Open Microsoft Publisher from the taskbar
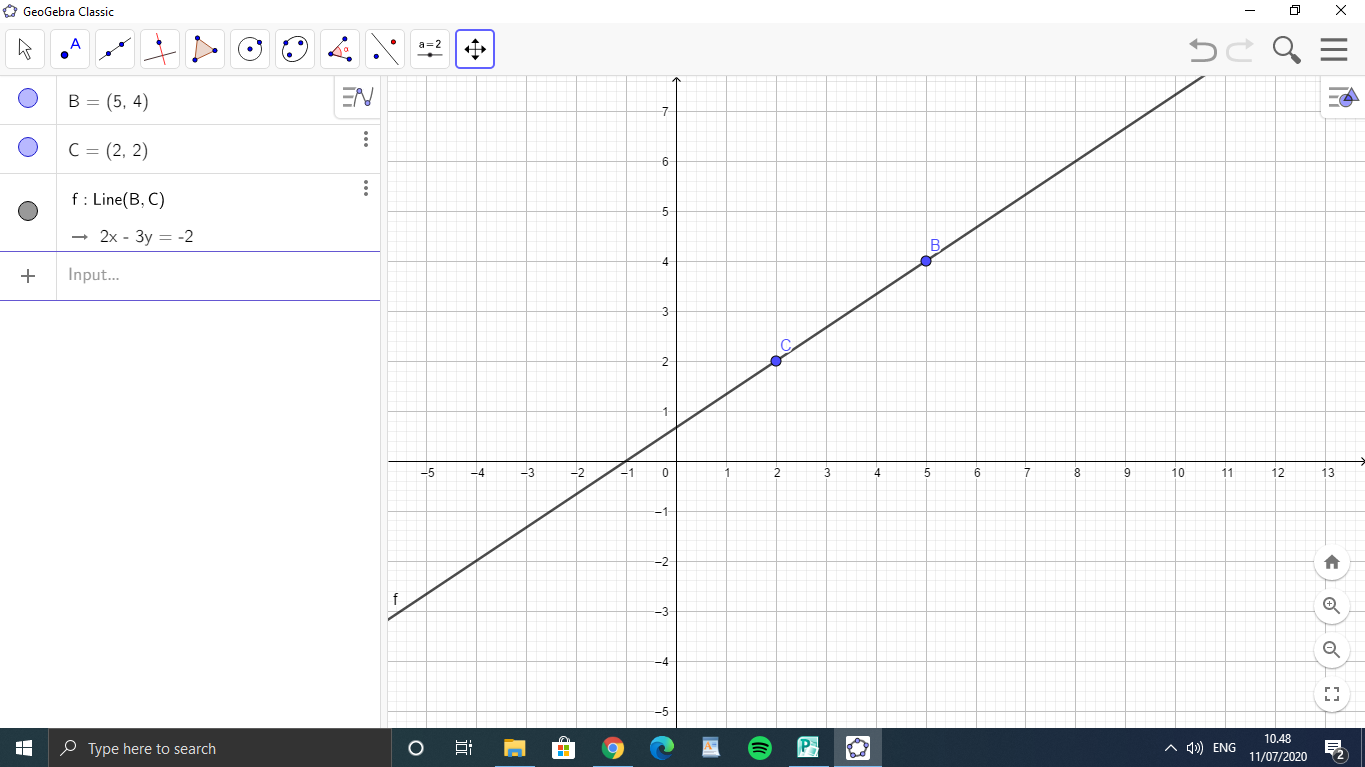Screen dimensions: 1365x767 [808, 748]
